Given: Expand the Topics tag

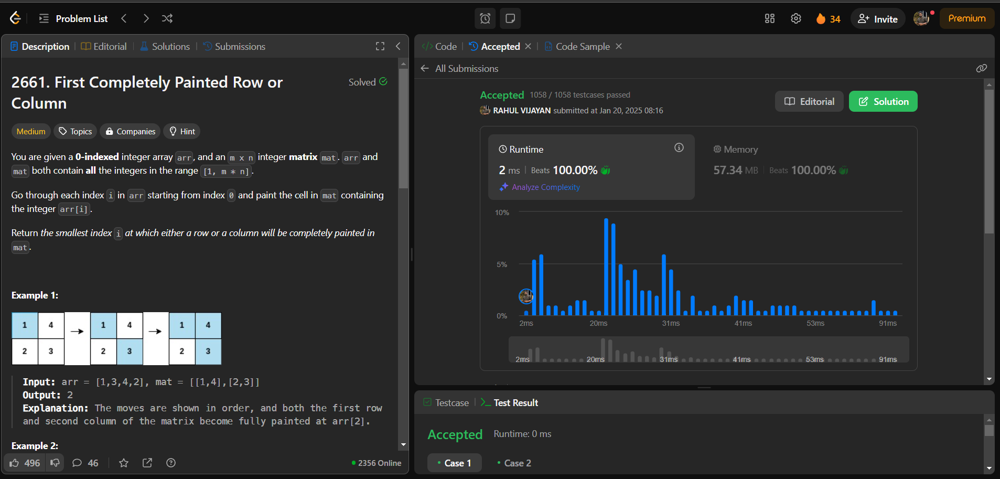Looking at the screenshot, I should point(75,131).
